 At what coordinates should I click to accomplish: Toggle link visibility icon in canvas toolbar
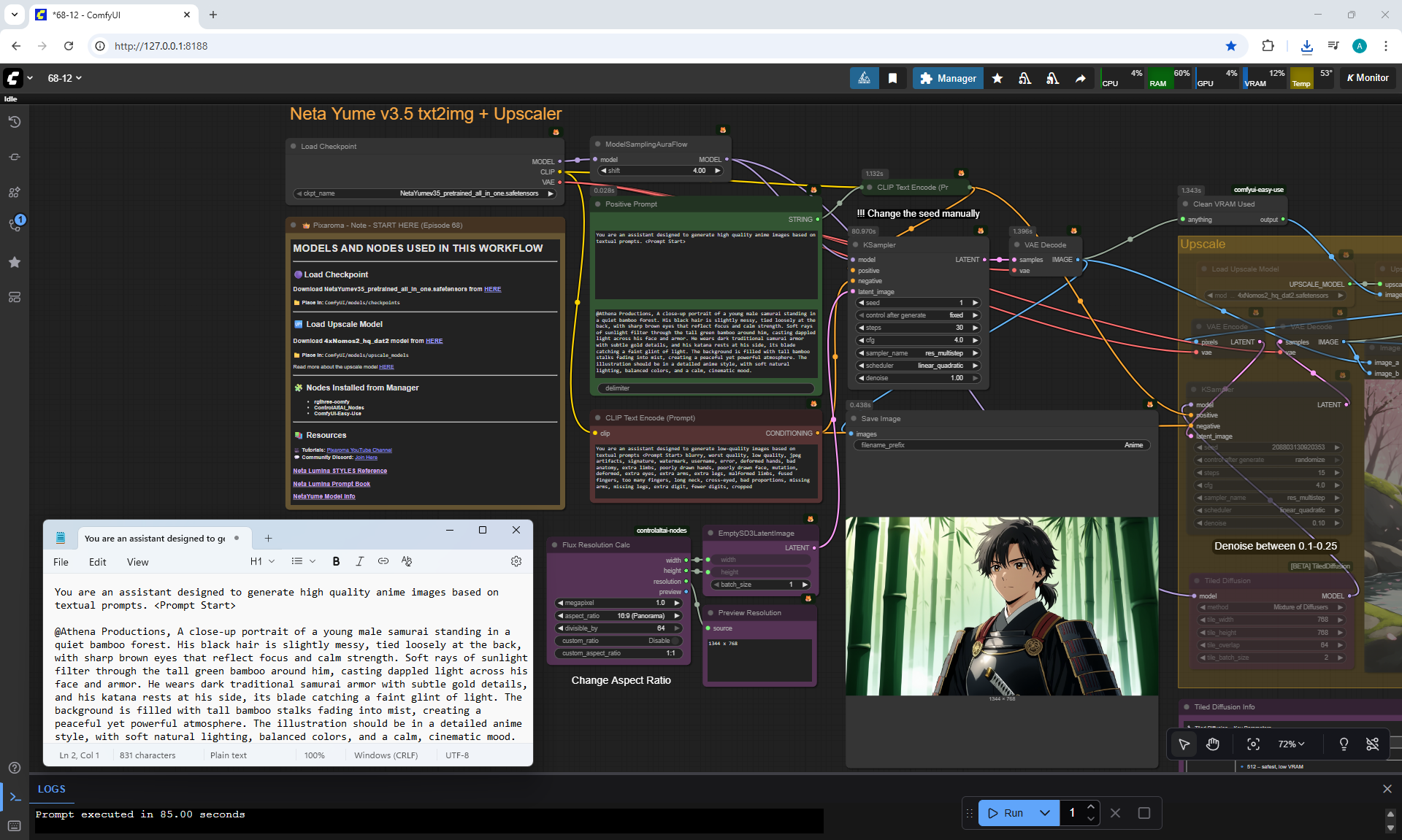(x=1372, y=744)
